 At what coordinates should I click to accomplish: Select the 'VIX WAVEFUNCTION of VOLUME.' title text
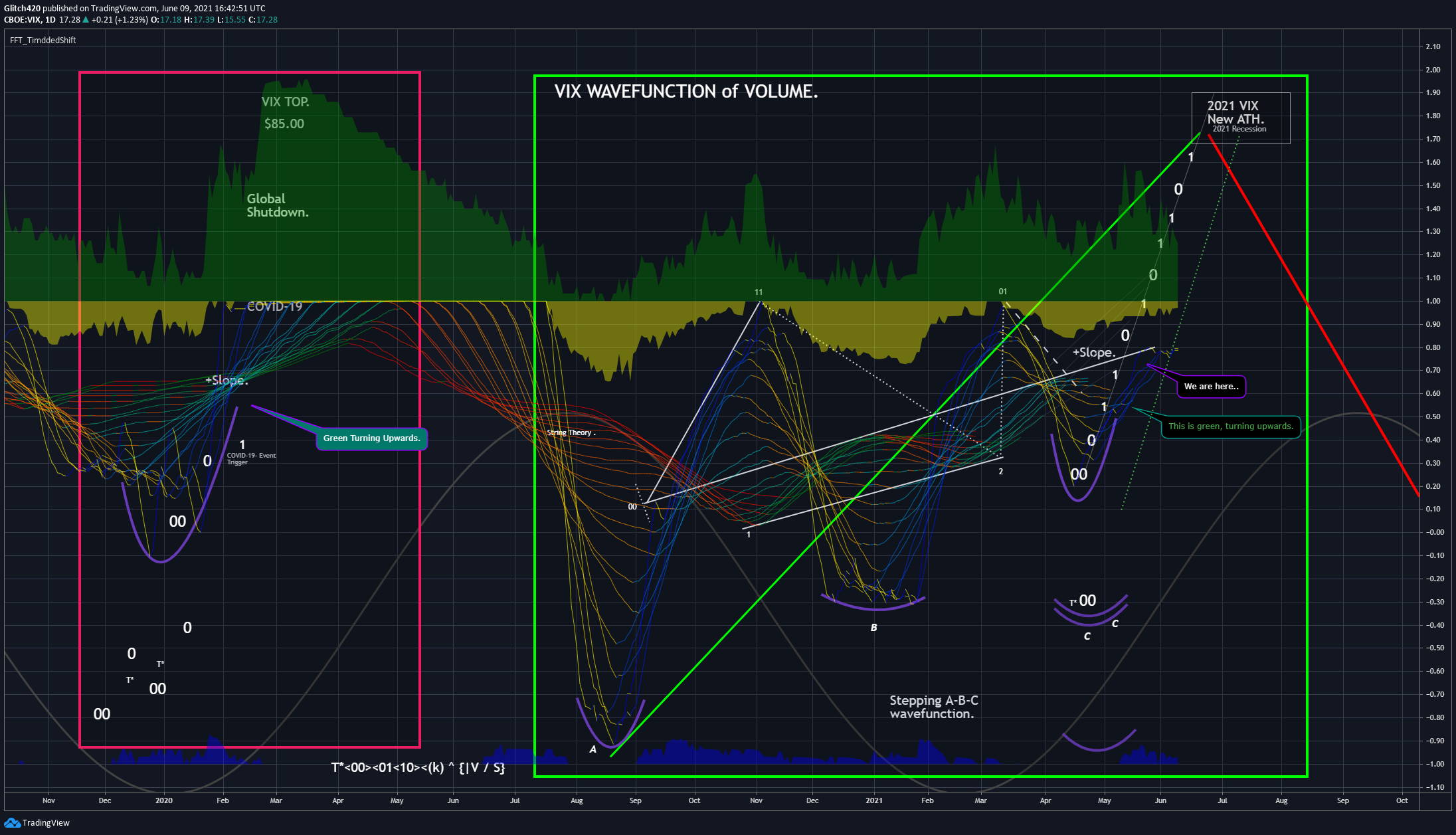[686, 91]
